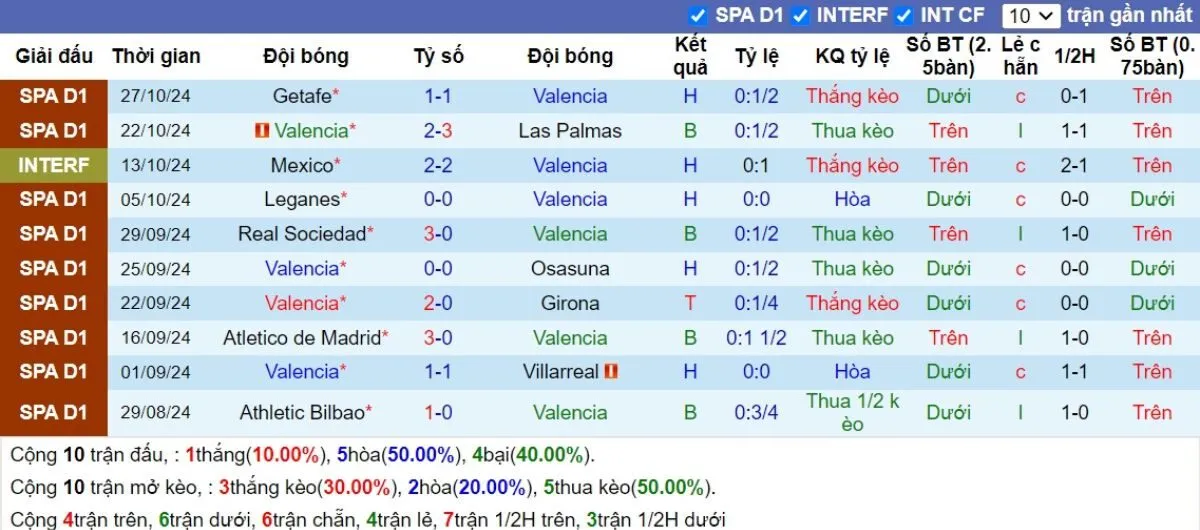Select Girona team link
This screenshot has width=1200, height=530.
click(x=570, y=303)
